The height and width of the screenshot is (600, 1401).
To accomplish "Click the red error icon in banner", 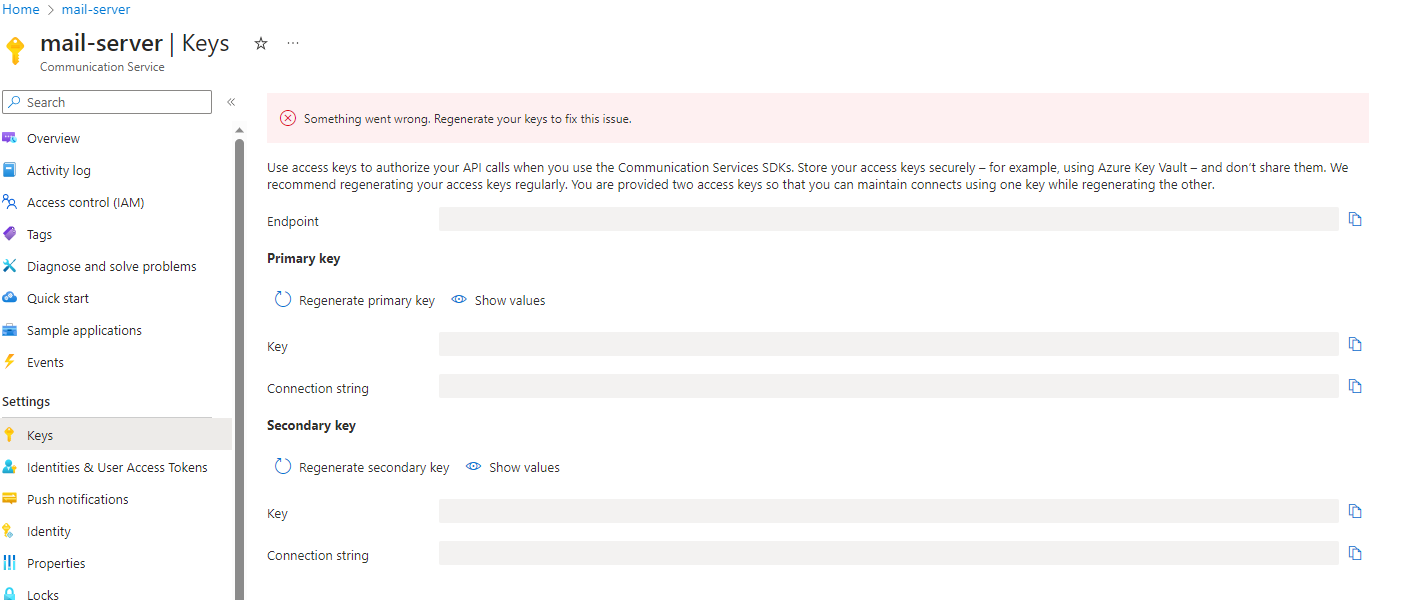I will 288,118.
